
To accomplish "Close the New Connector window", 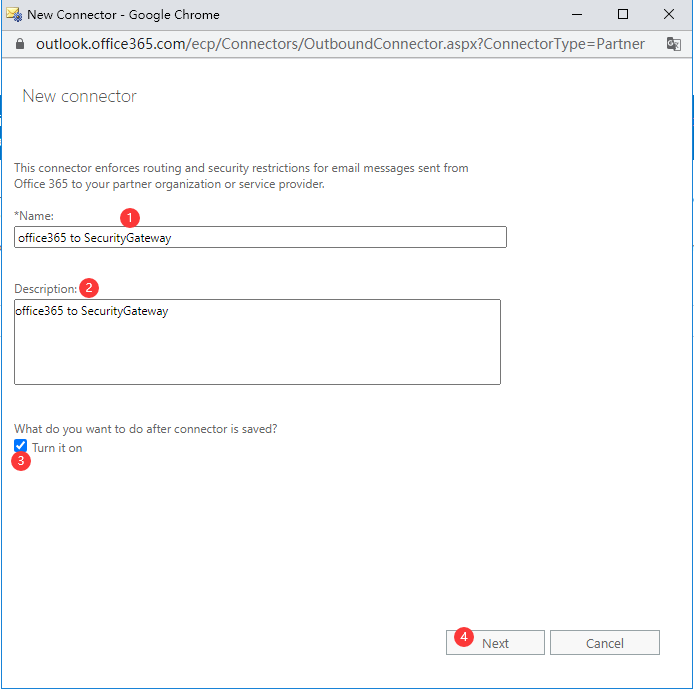I will tap(668, 15).
